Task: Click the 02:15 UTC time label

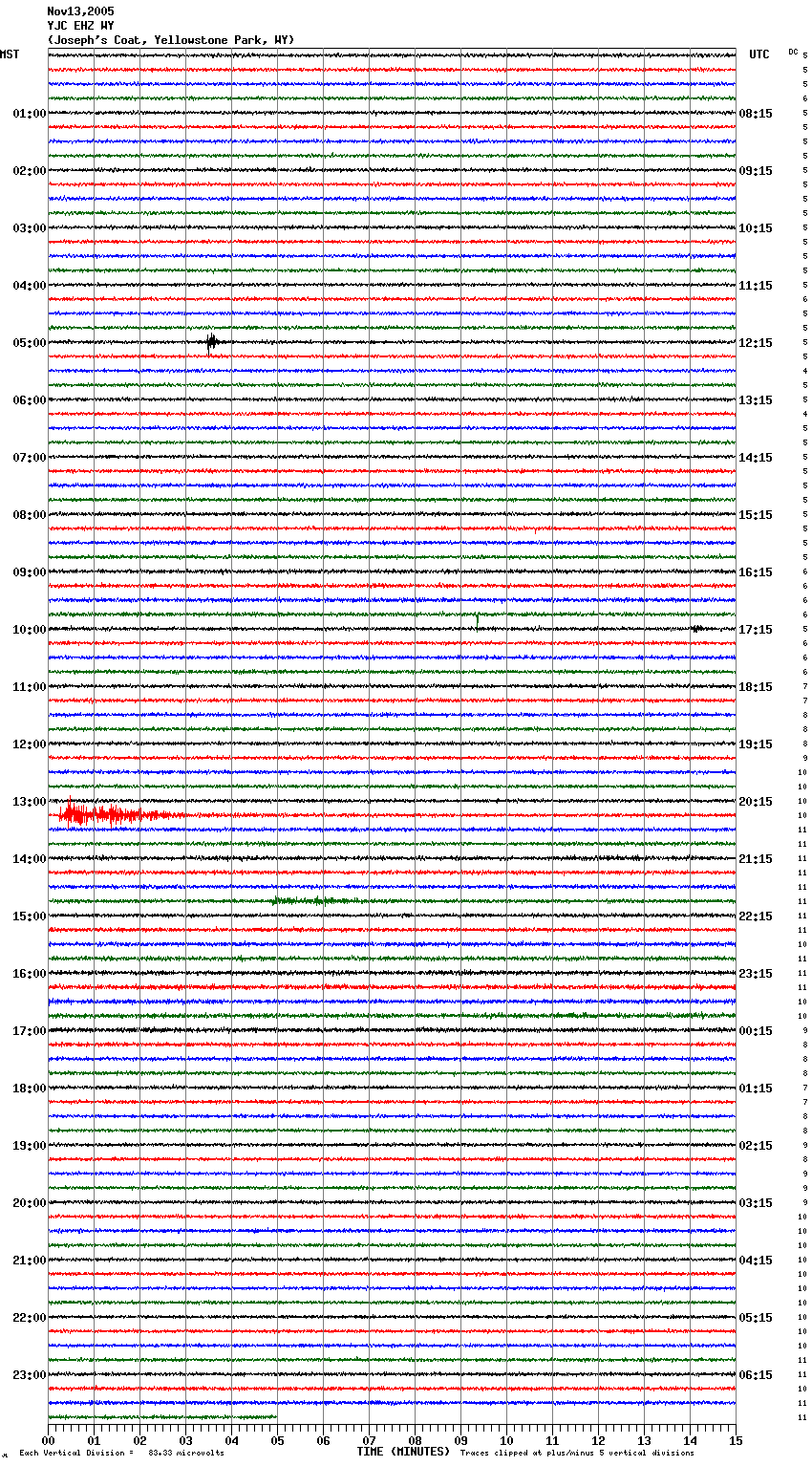Action: pos(756,1146)
